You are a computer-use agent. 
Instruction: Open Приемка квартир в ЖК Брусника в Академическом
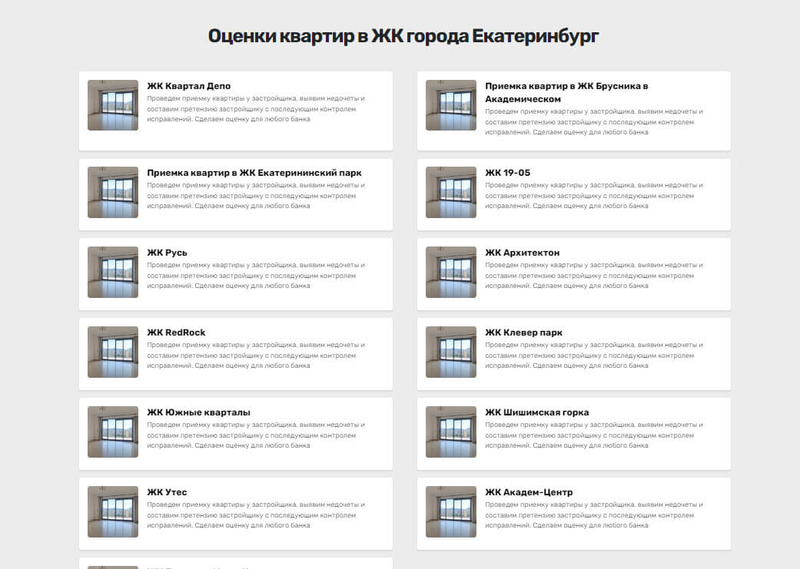click(566, 92)
